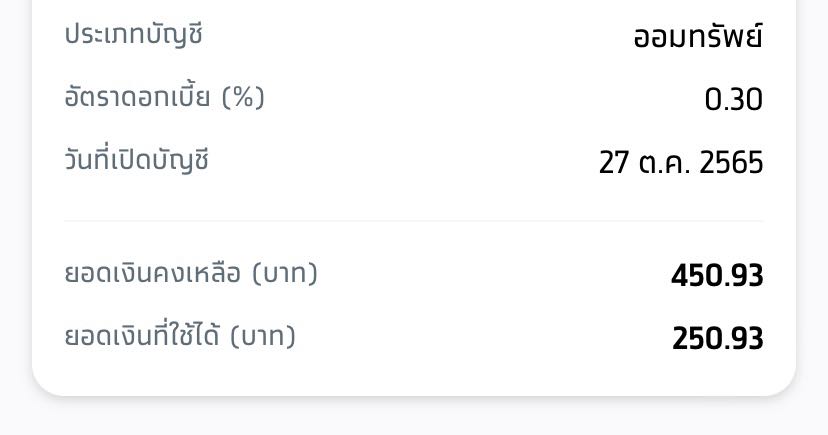Click the ยอดเงินคงเหลือ balance label text
The height and width of the screenshot is (435, 828).
pos(153,273)
